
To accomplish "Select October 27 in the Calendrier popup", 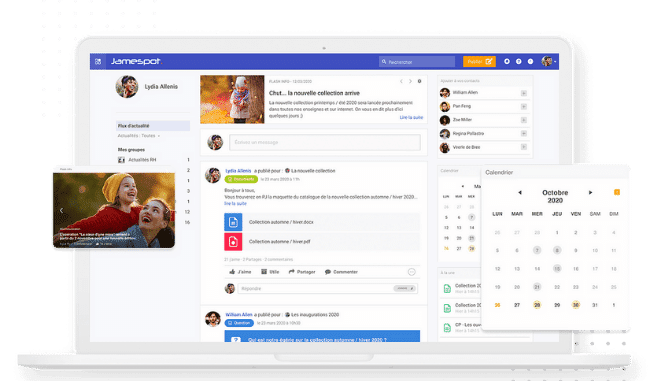I will [x=517, y=305].
